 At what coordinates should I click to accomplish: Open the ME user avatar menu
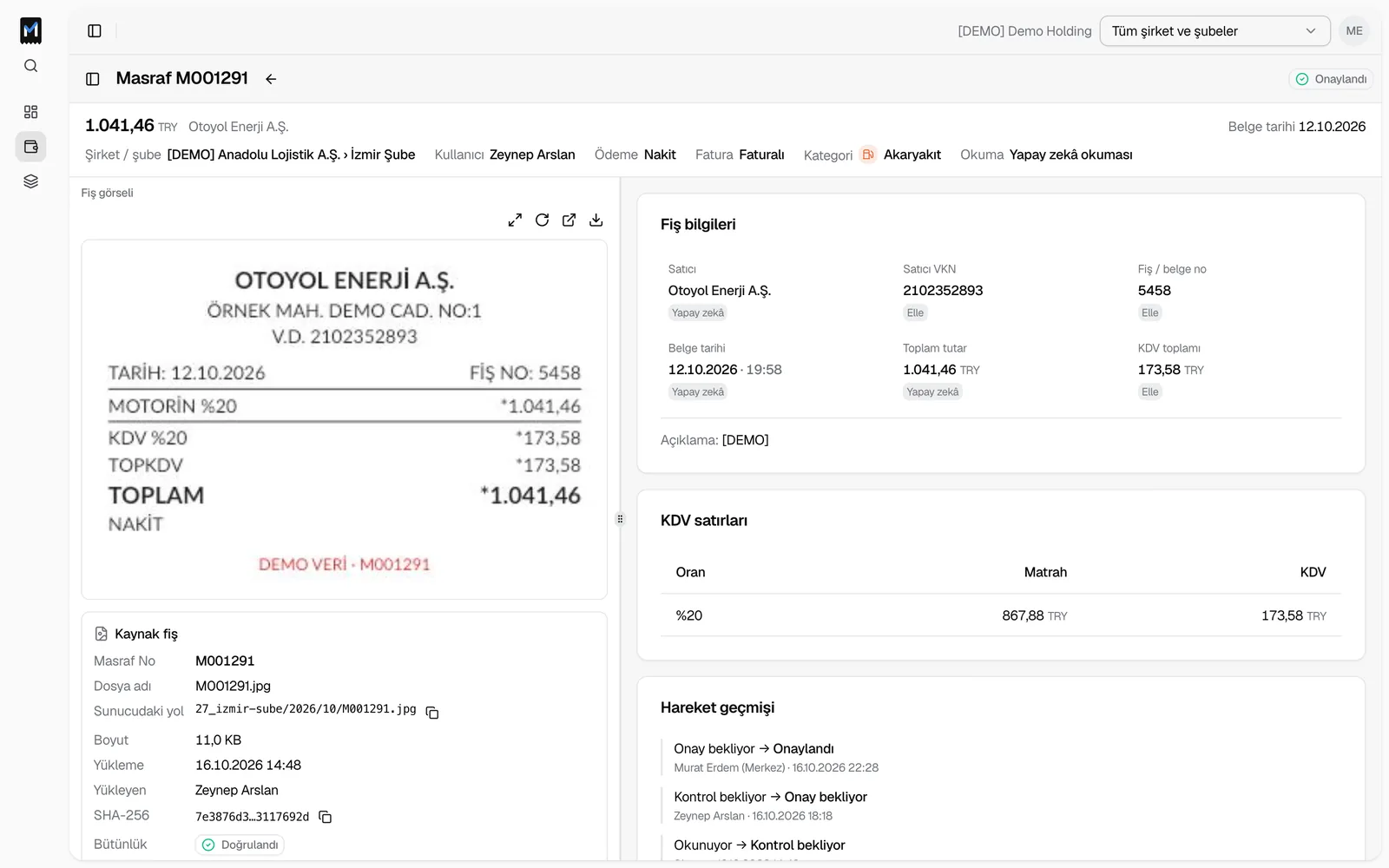[1354, 31]
